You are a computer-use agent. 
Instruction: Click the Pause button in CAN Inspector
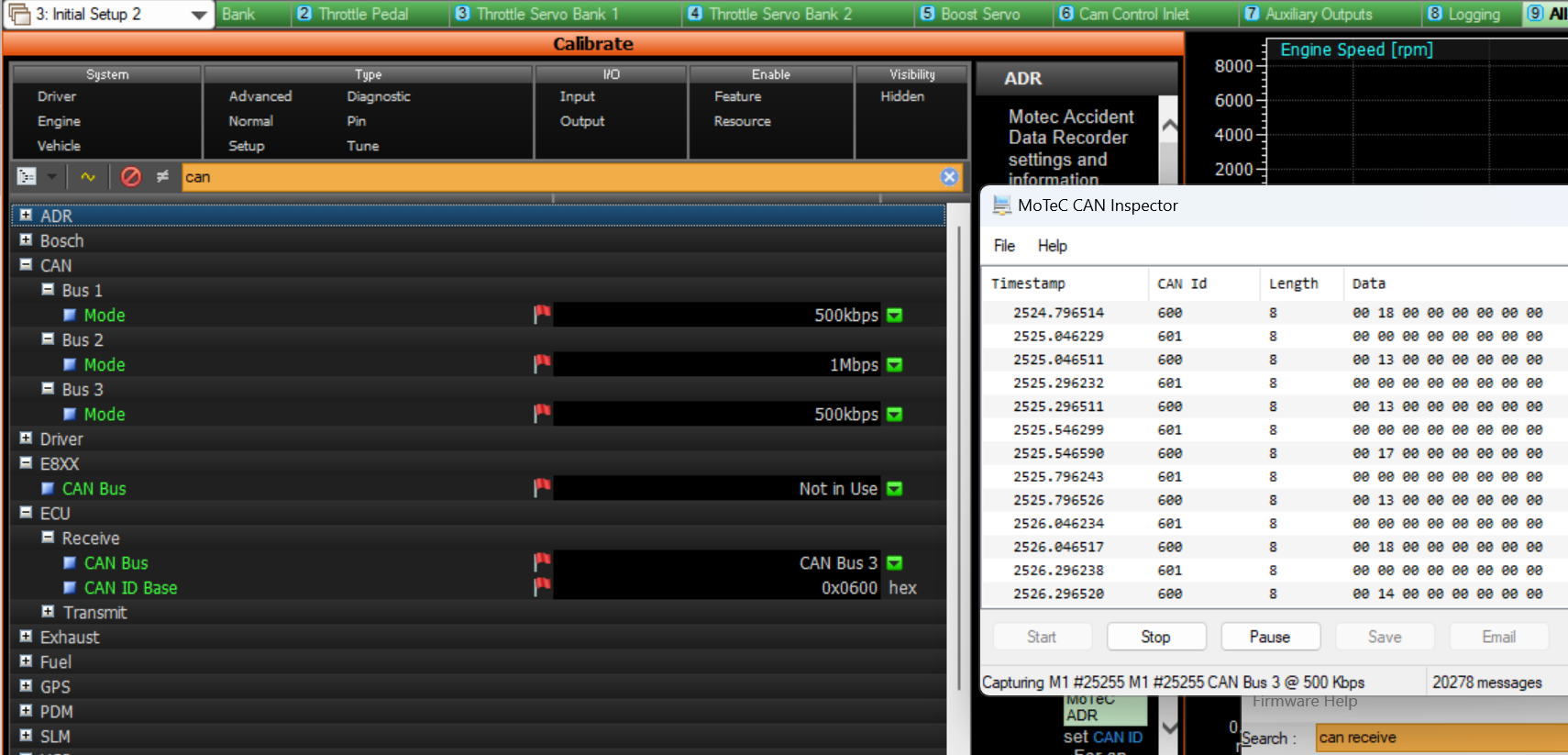click(x=1270, y=637)
